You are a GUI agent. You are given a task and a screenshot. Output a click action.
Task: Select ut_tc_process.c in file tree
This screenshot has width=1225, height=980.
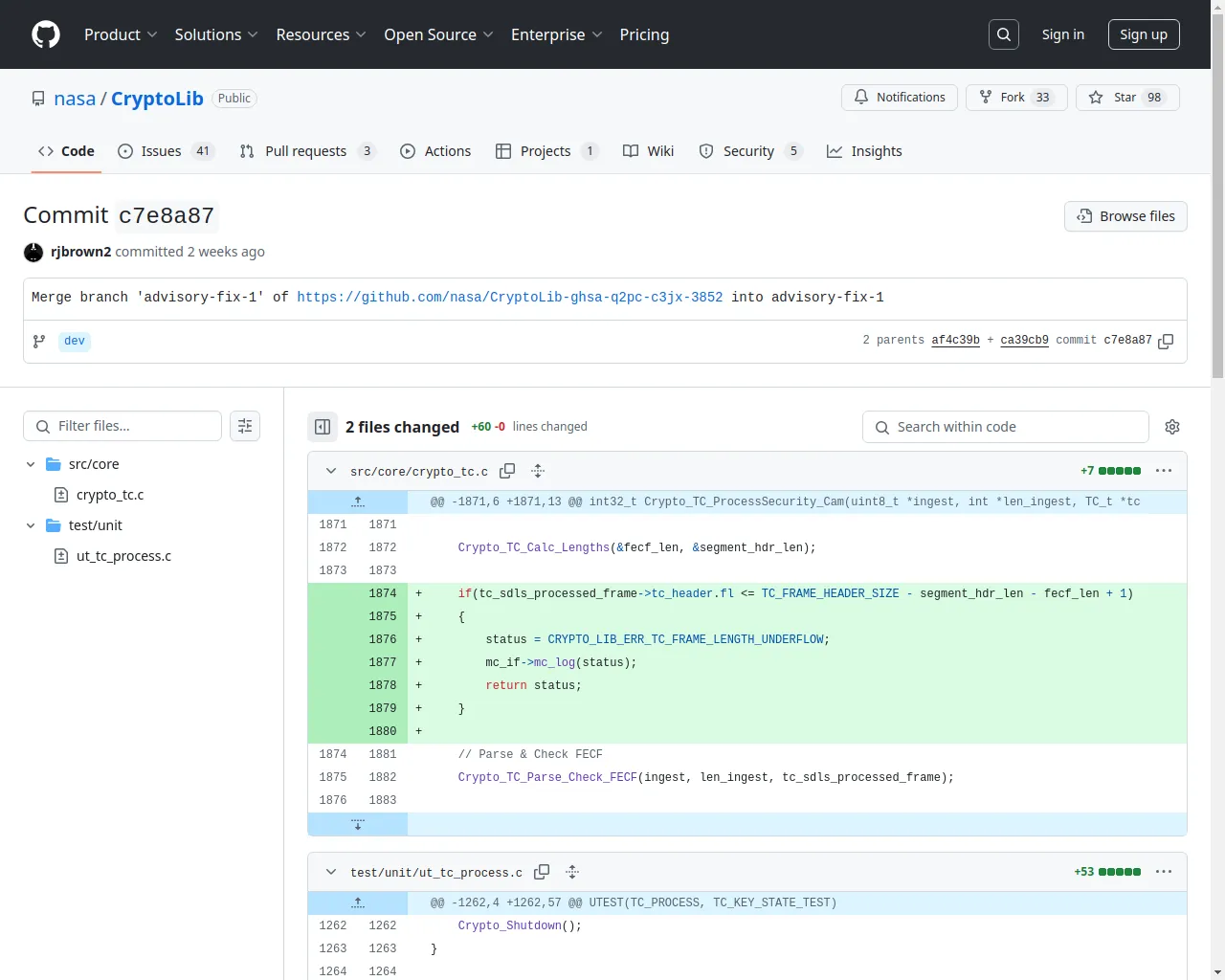[123, 556]
